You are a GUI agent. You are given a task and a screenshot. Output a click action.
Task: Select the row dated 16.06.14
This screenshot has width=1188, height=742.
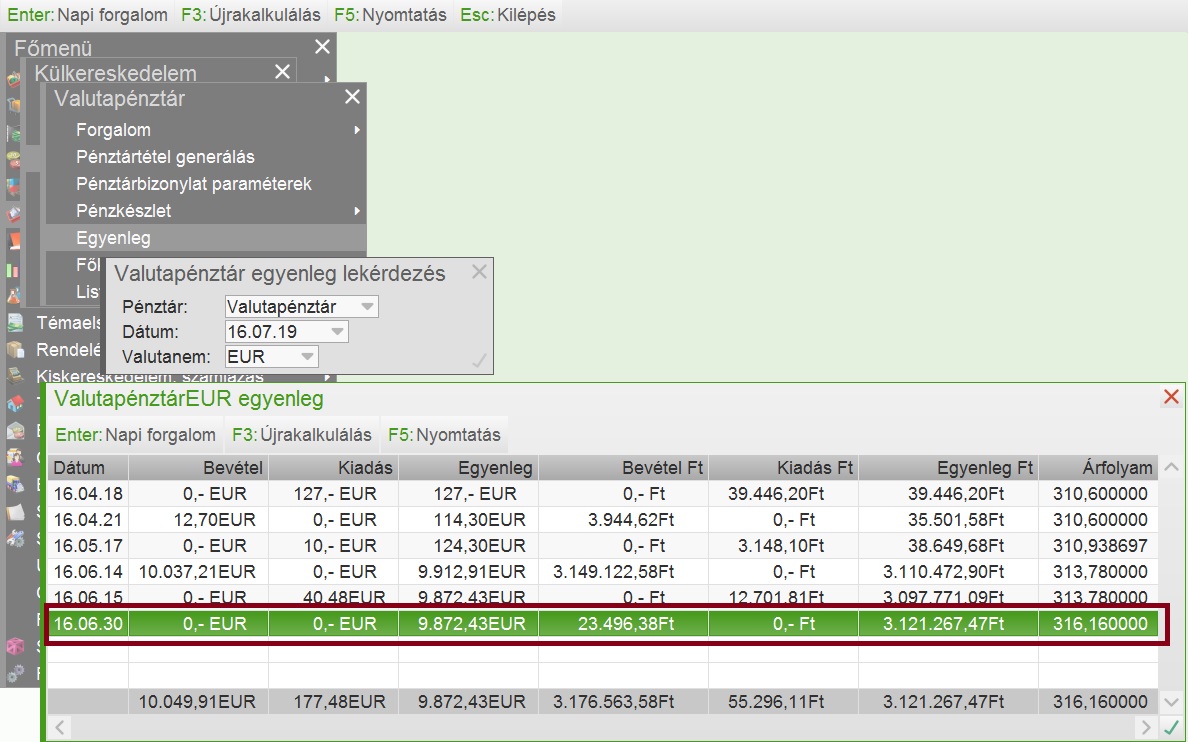pos(603,571)
